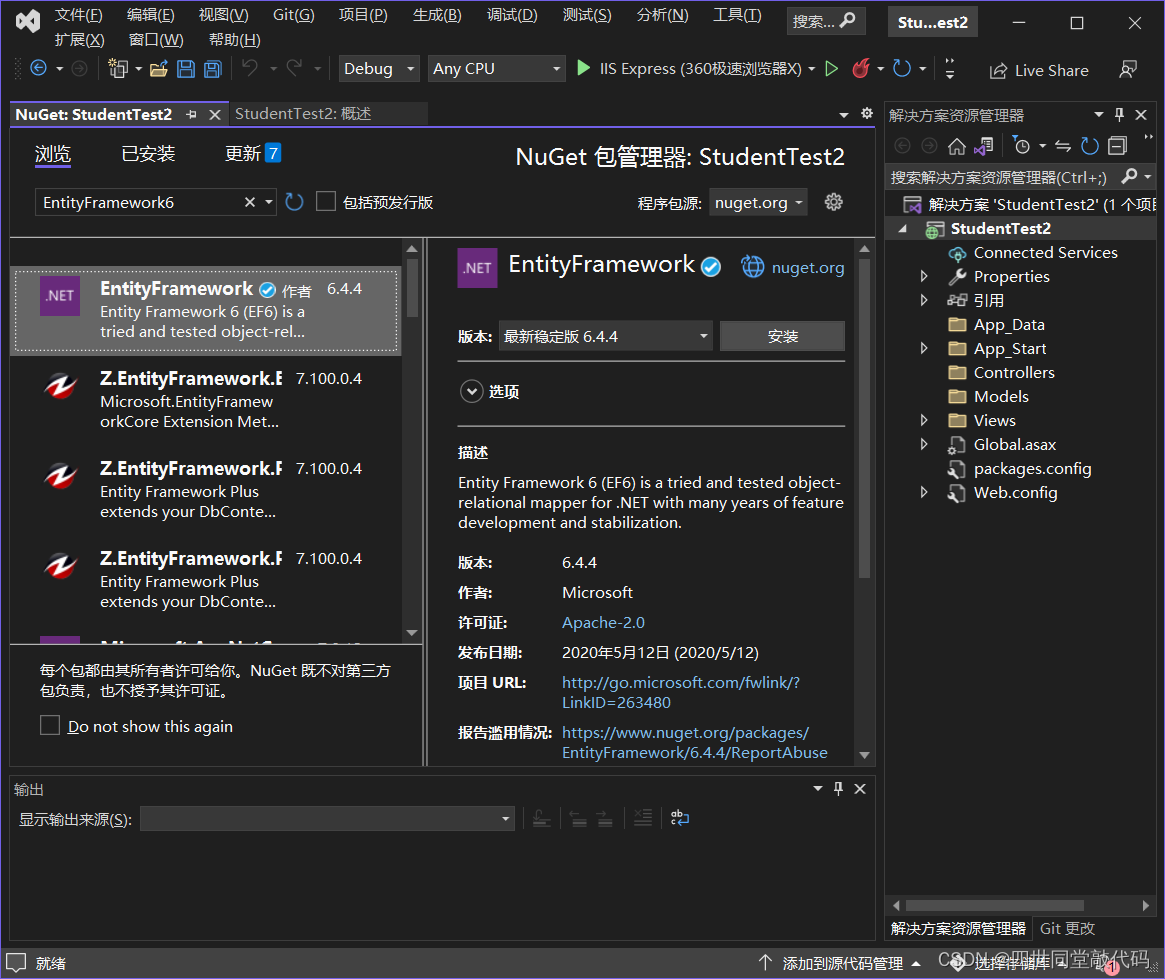The width and height of the screenshot is (1165, 979).
Task: Open the Debug configuration dropdown
Action: (x=379, y=68)
